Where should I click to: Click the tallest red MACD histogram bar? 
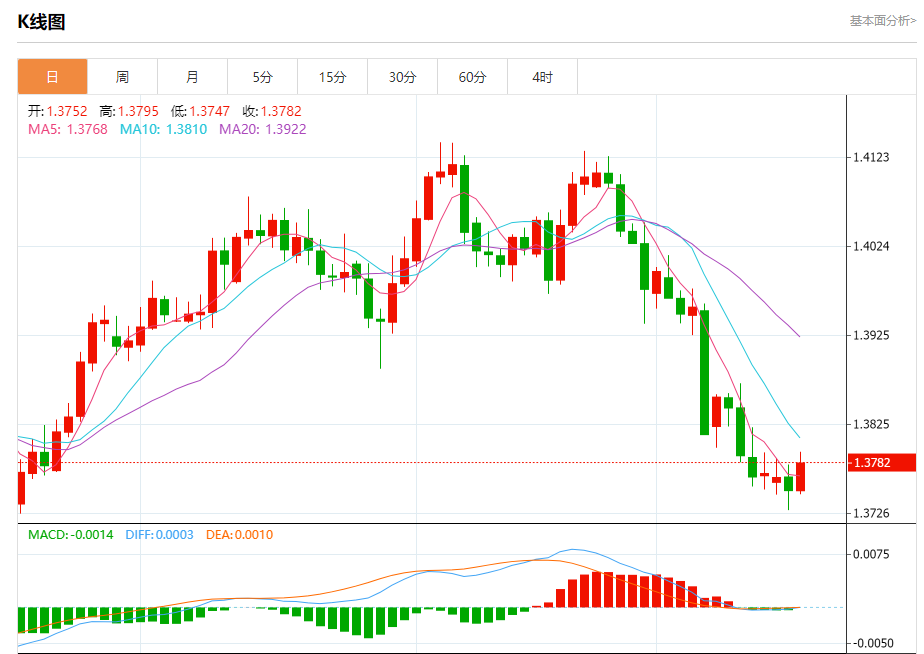coord(597,589)
